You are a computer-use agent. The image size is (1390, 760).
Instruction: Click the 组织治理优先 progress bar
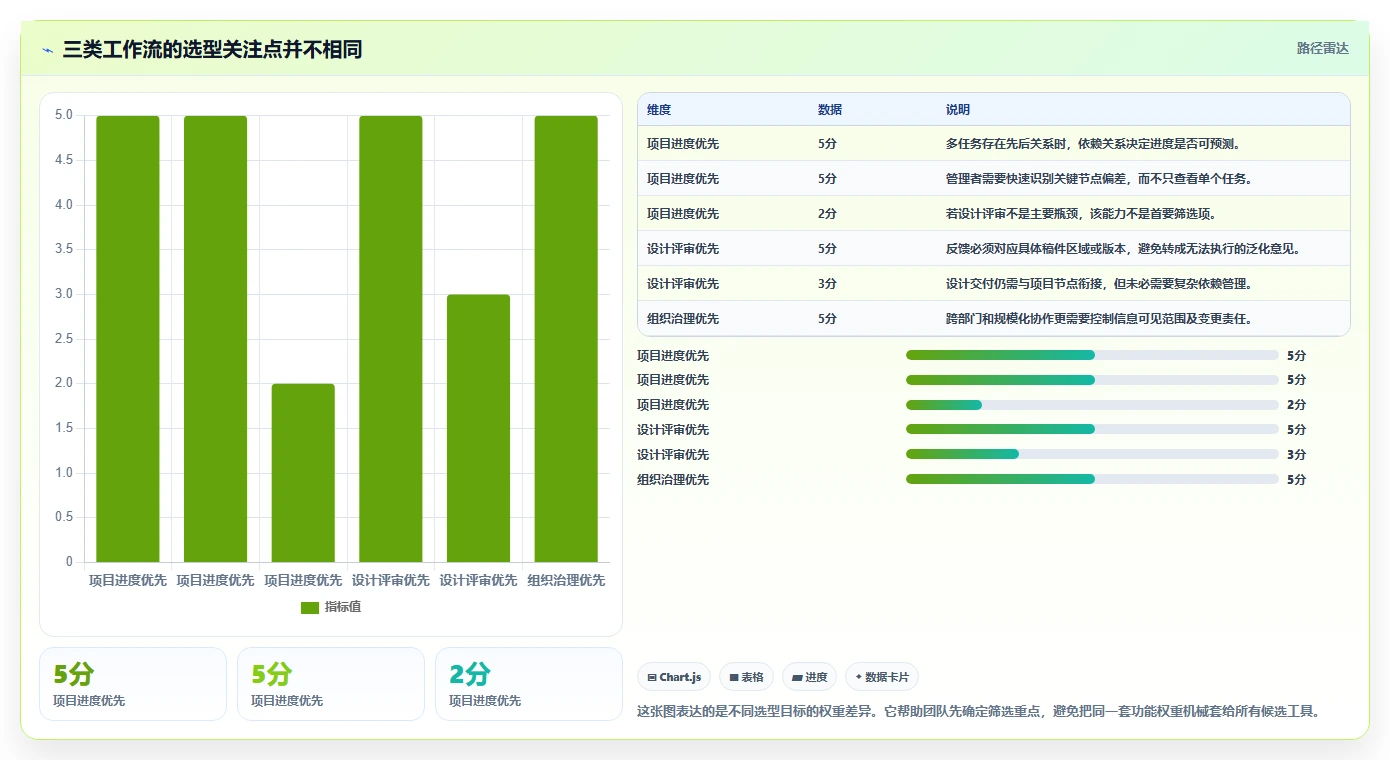click(1092, 479)
